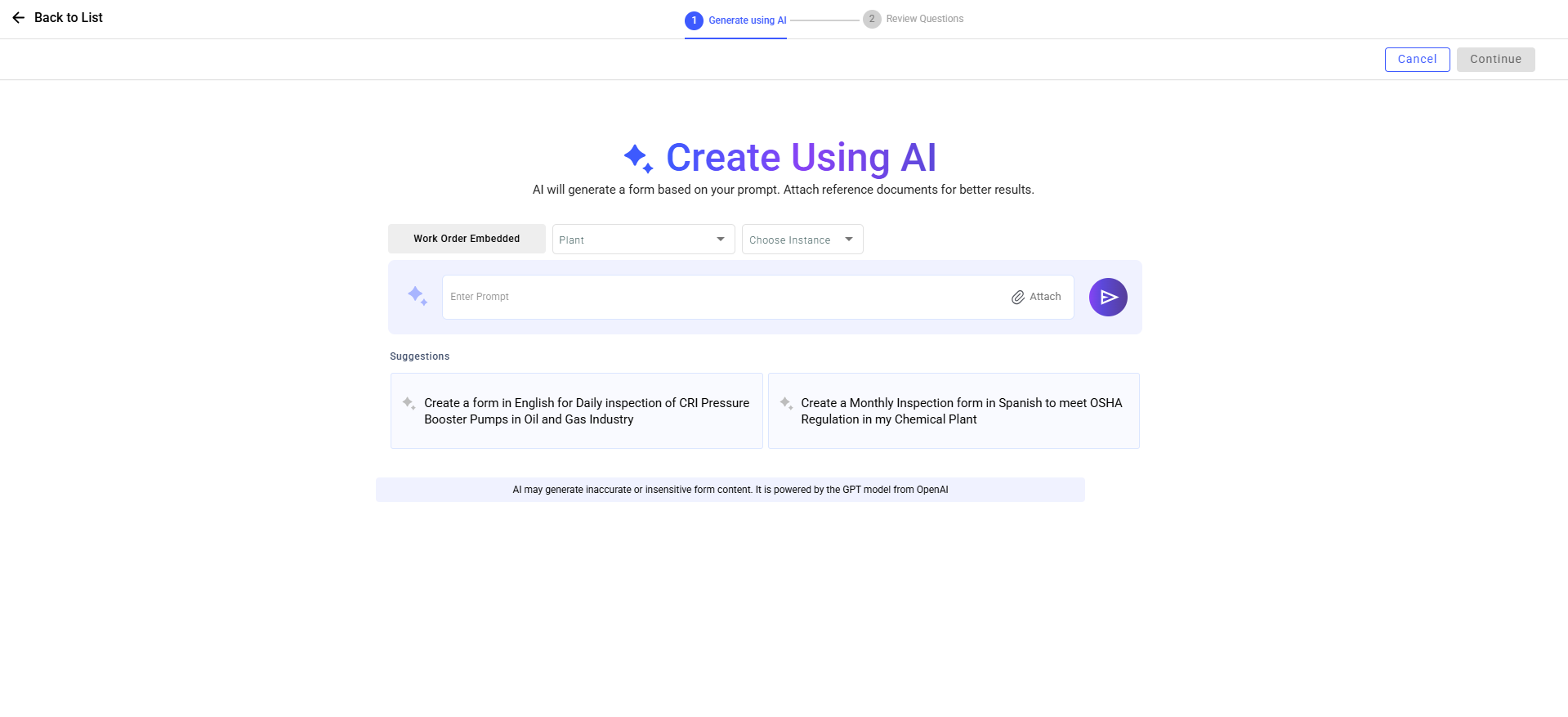Click the step 1 circle indicator
The image size is (1568, 717).
(694, 20)
